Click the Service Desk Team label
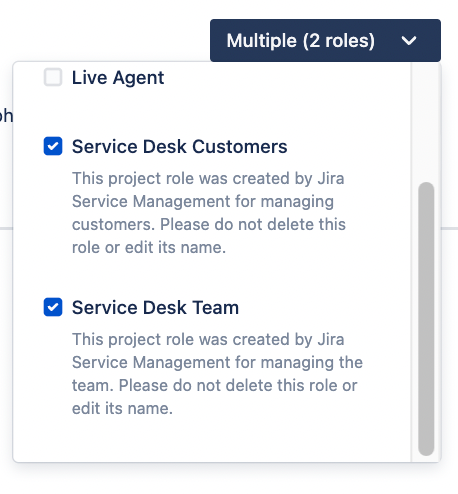458x494 pixels. click(x=155, y=307)
